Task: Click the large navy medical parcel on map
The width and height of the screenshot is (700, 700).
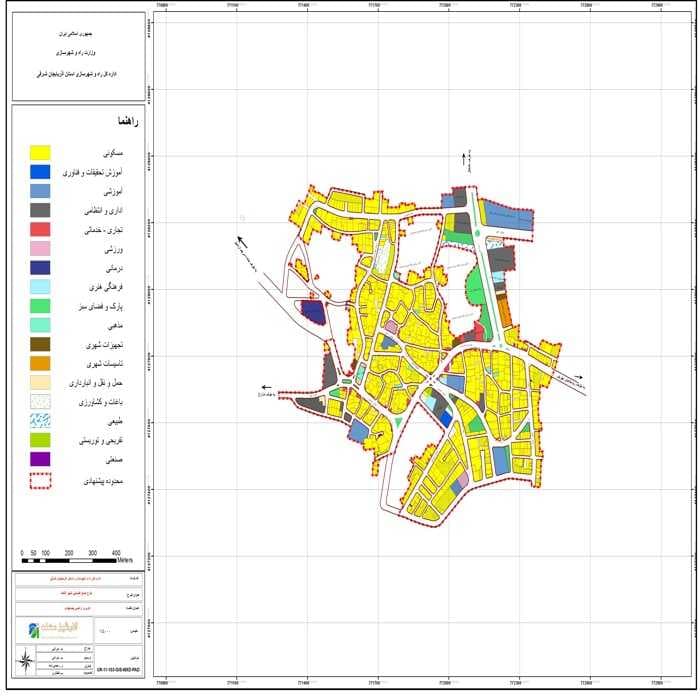Action: click(312, 312)
